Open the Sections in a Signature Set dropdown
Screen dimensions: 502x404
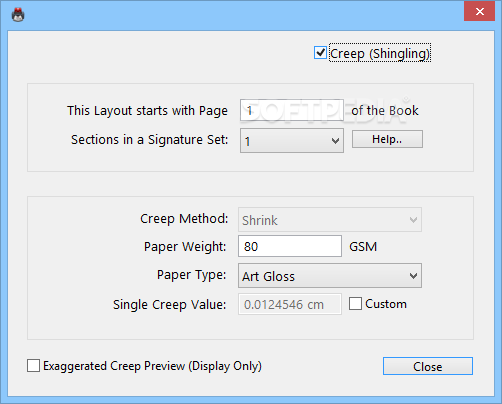292,141
